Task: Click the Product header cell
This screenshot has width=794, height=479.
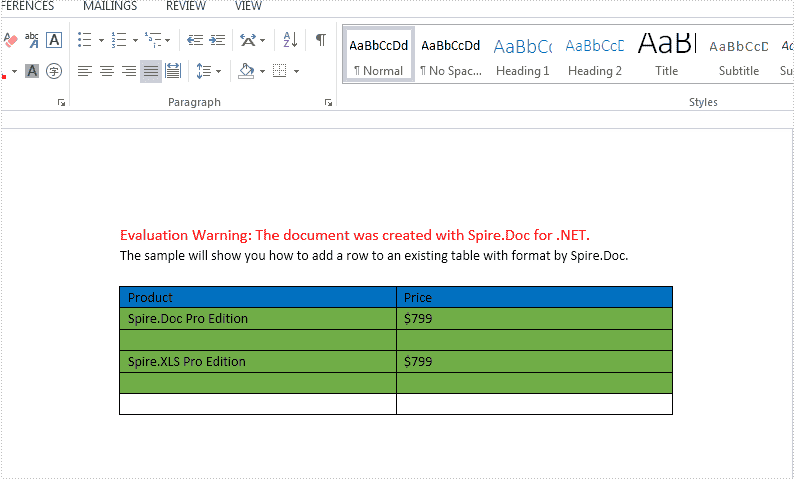Action: coord(258,297)
